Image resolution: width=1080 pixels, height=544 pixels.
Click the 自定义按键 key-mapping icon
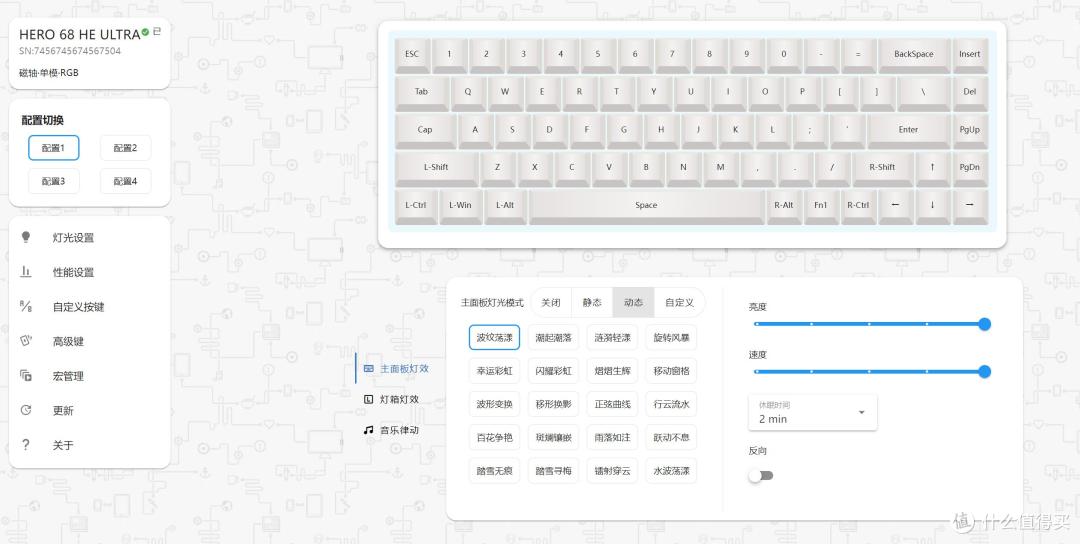pyautogui.click(x=26, y=306)
